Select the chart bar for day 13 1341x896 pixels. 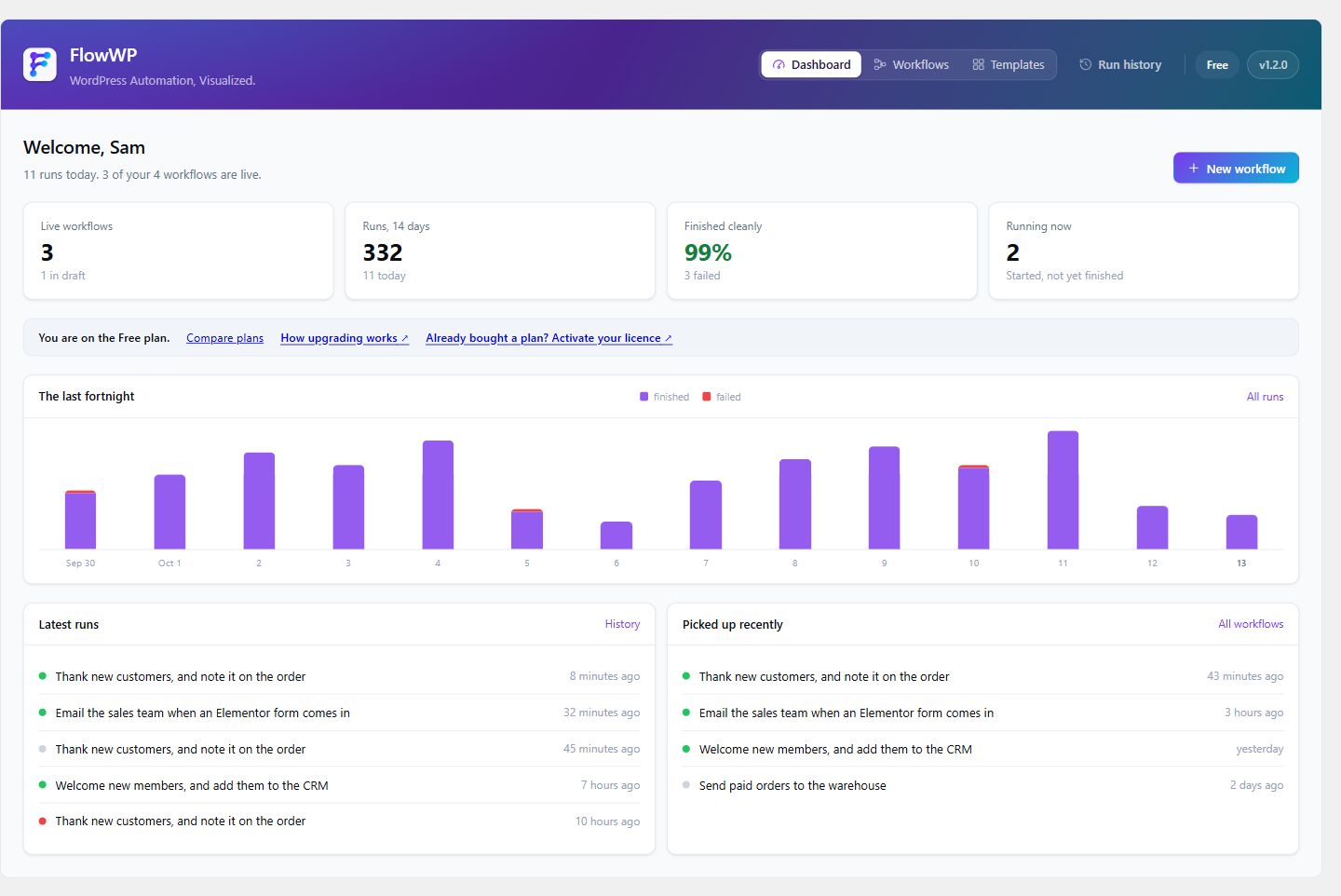pos(1241,532)
